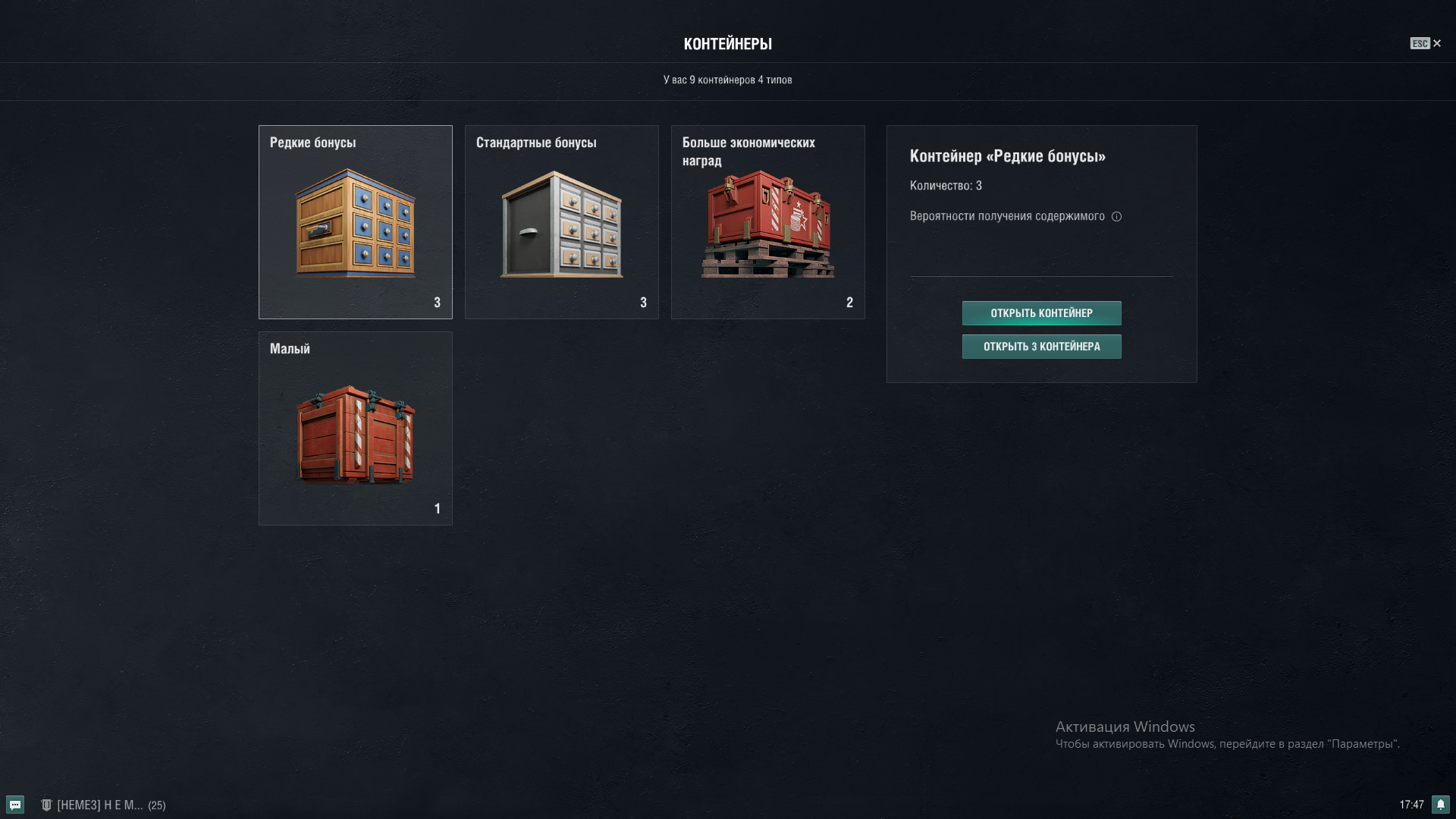The width and height of the screenshot is (1456, 819).
Task: Click the clan shield icon
Action: pos(46,805)
